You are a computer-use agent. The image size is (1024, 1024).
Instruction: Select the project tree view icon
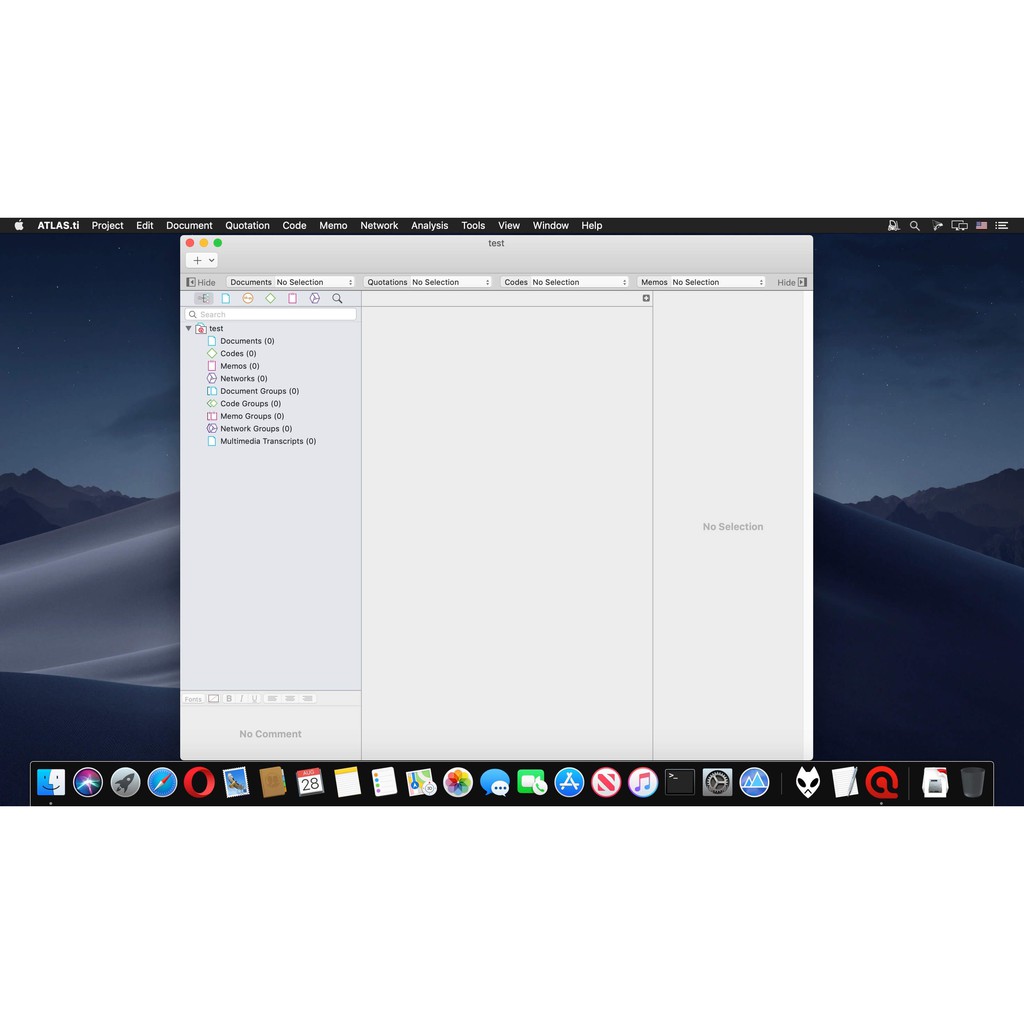[x=203, y=298]
